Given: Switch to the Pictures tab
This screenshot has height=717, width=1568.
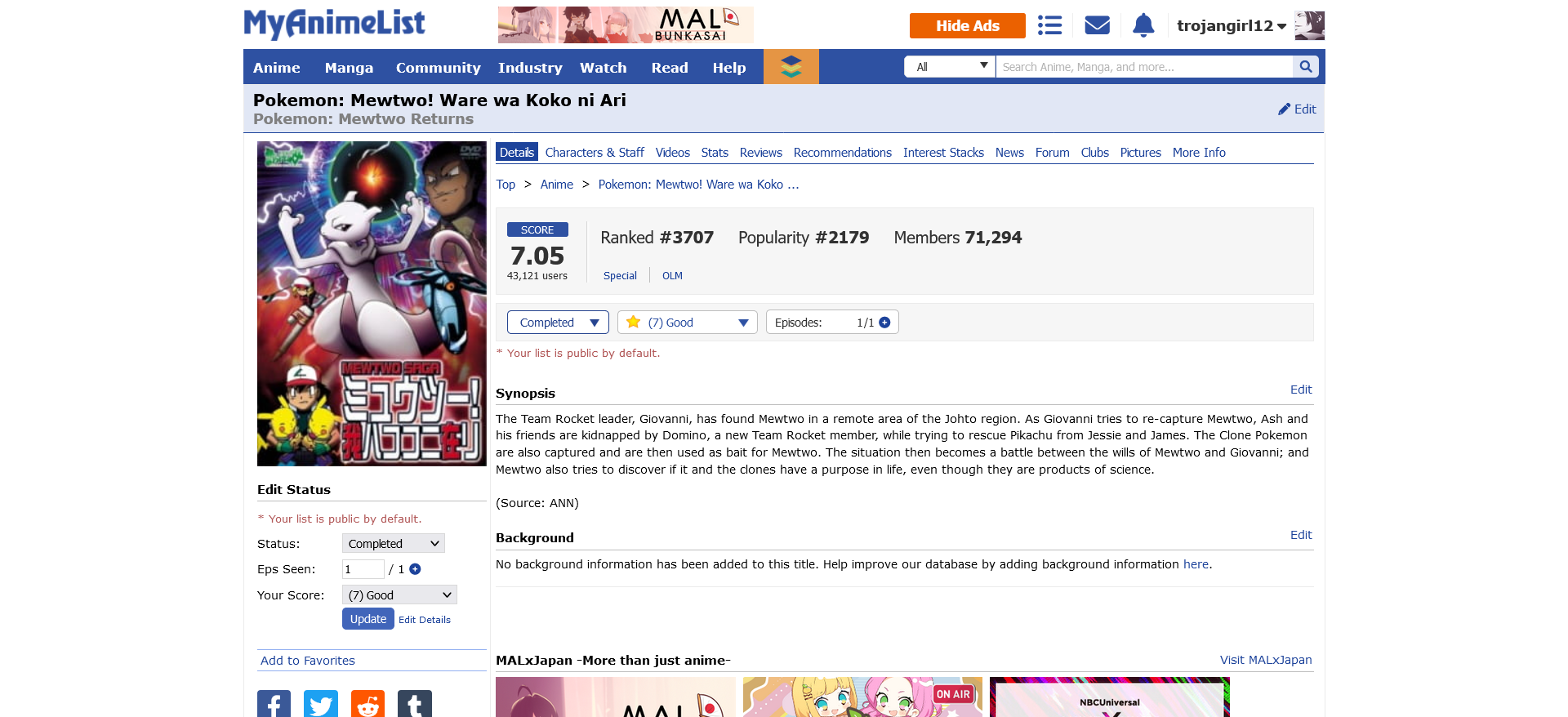Looking at the screenshot, I should [1141, 153].
